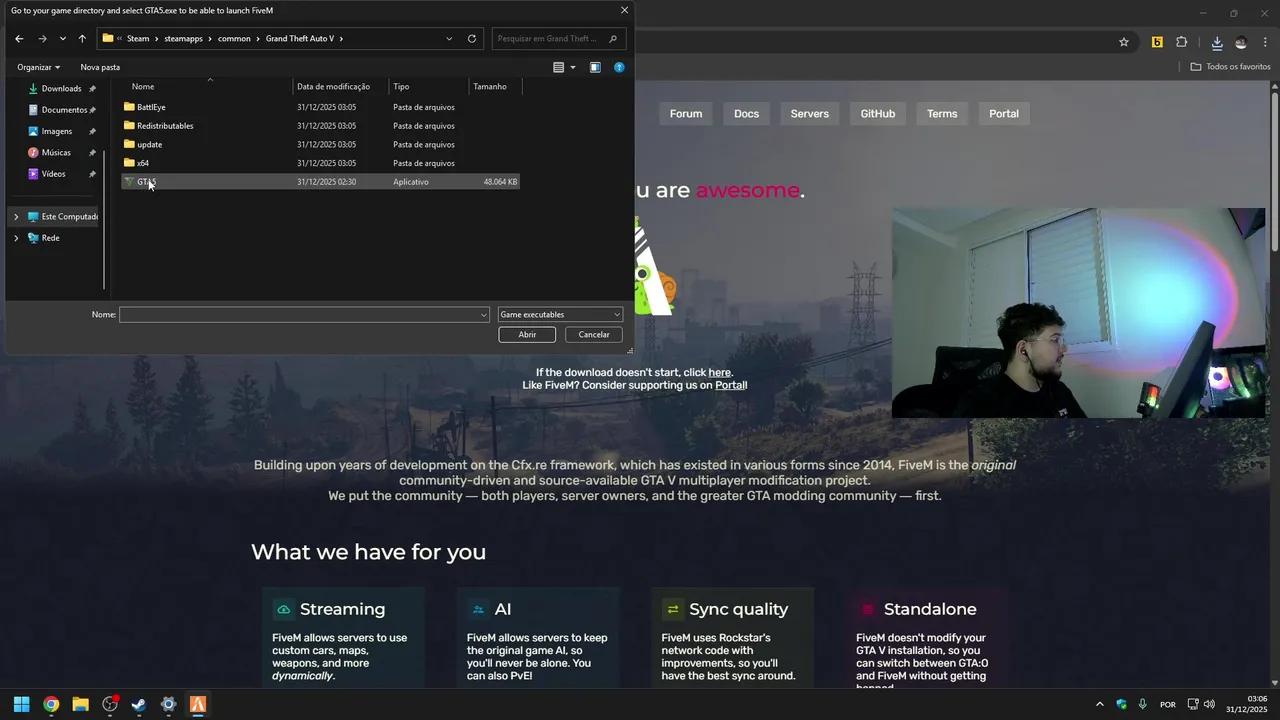
Task: Select the GTA5 application file
Action: tap(320, 182)
